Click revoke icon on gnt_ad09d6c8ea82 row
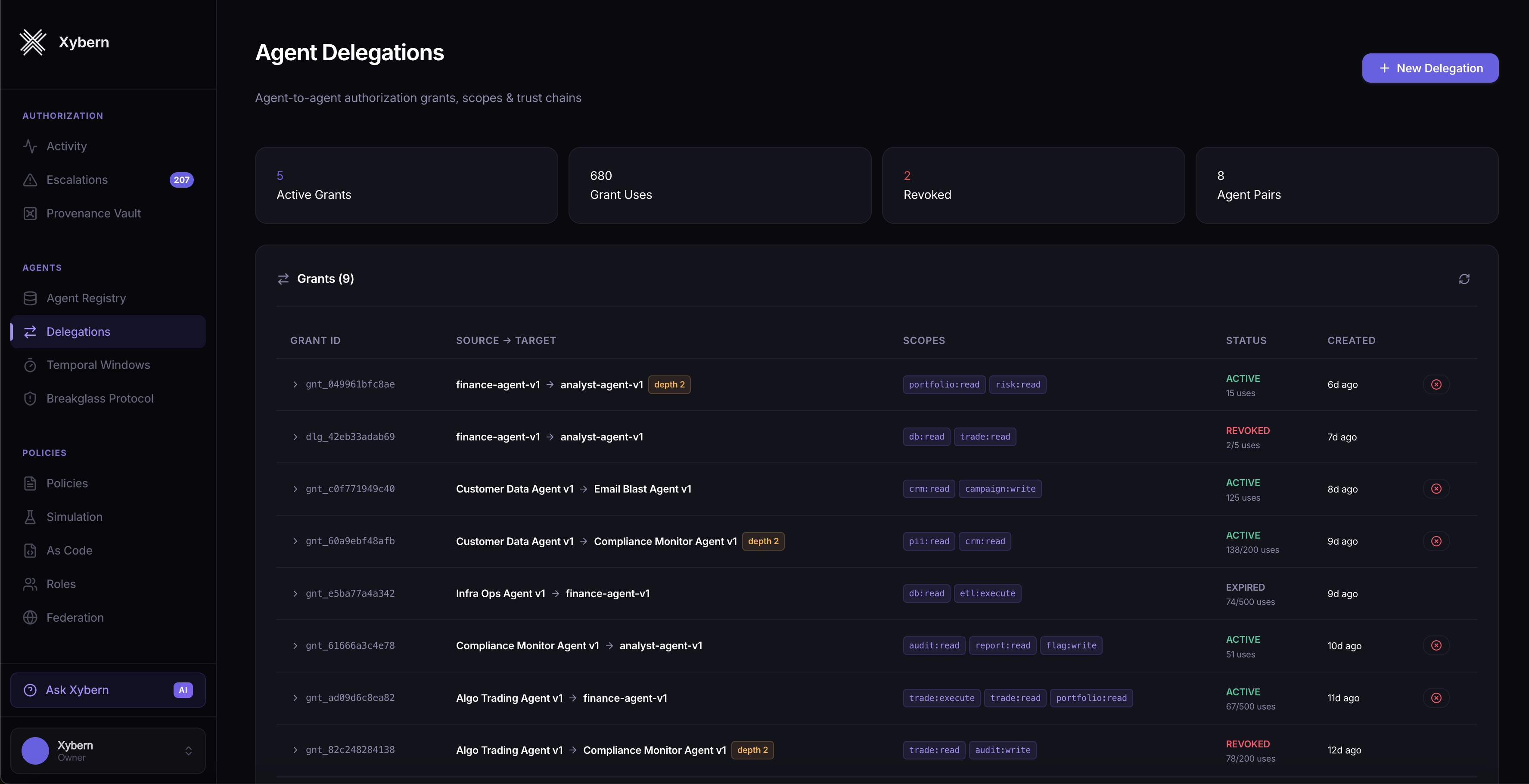1529x784 pixels. coord(1436,698)
